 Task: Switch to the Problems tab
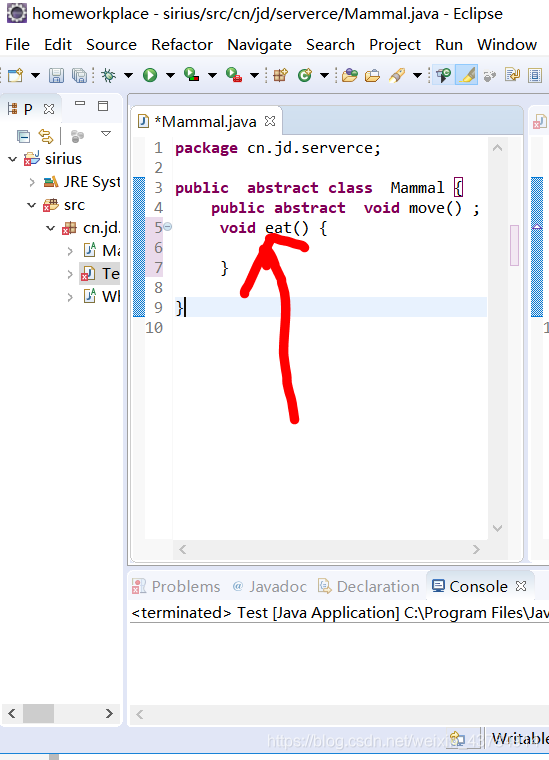tap(176, 586)
